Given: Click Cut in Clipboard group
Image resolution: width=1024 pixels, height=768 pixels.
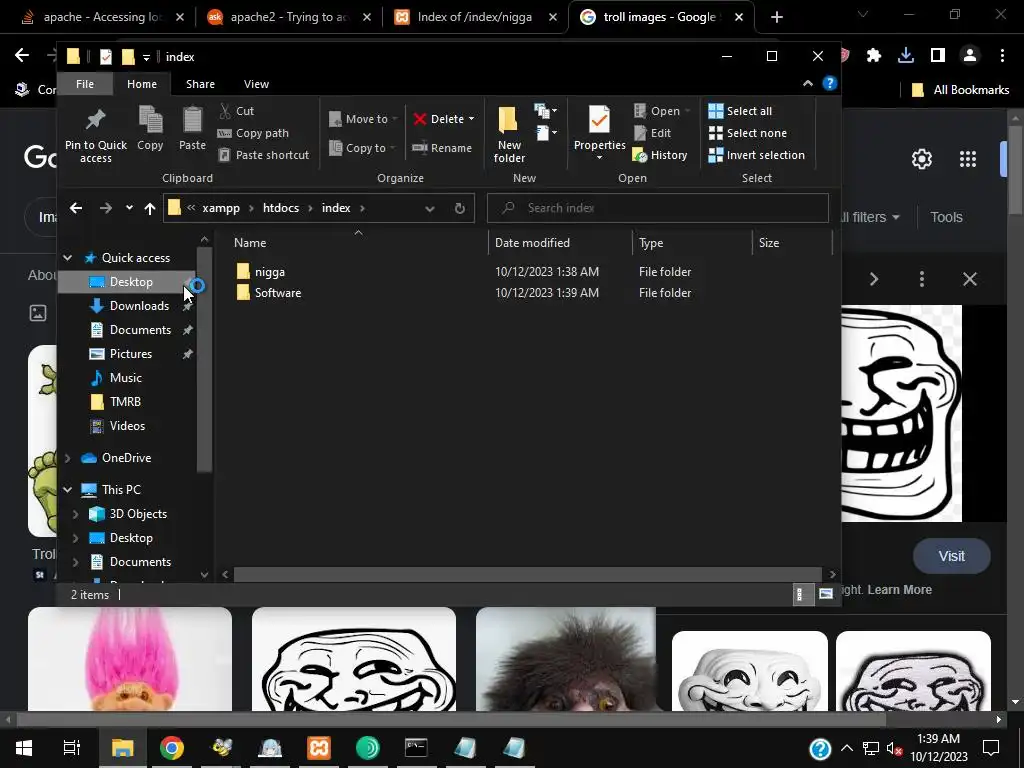Looking at the screenshot, I should click(236, 111).
